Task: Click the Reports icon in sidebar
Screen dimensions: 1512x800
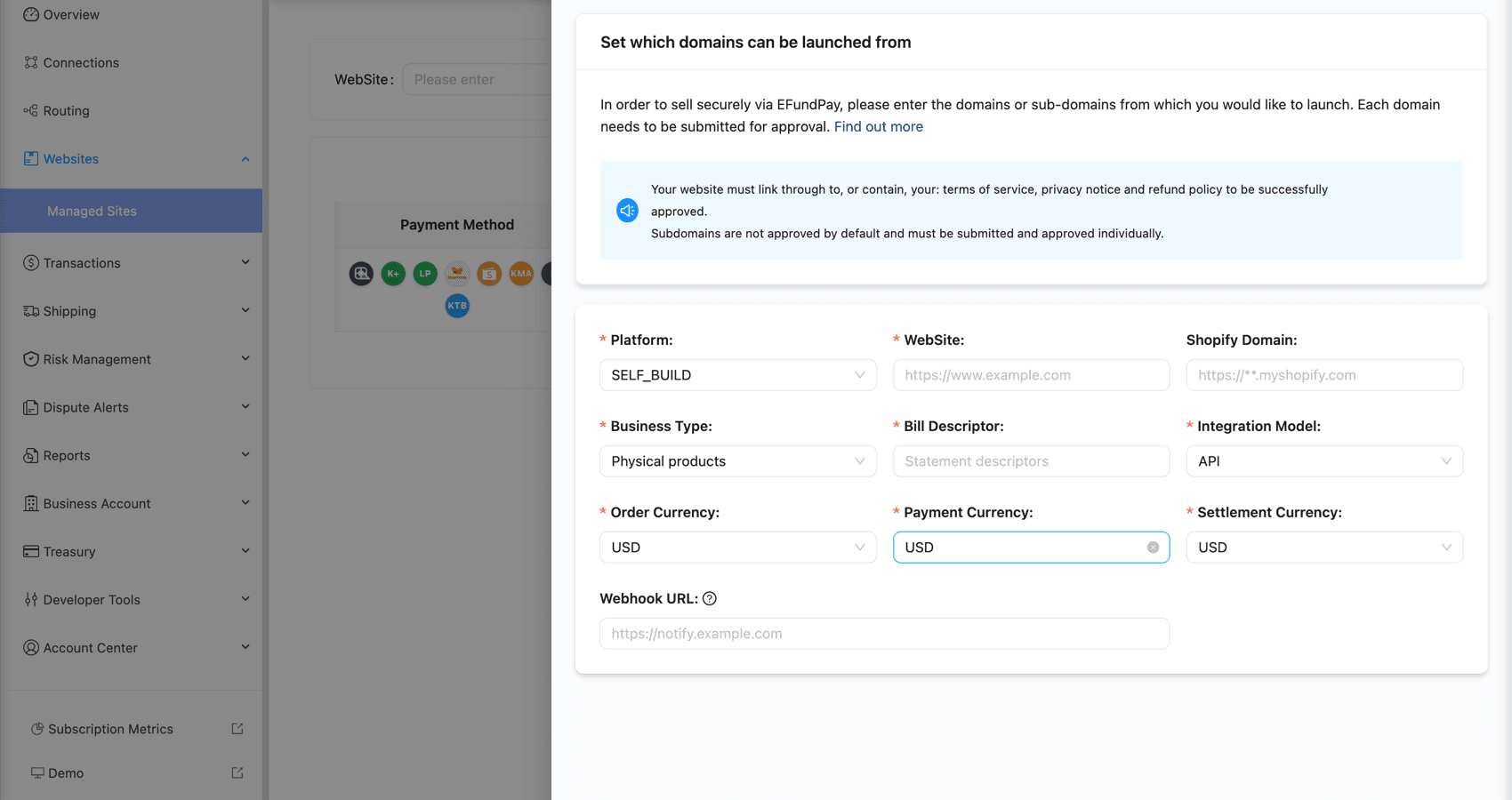Action: click(x=31, y=455)
